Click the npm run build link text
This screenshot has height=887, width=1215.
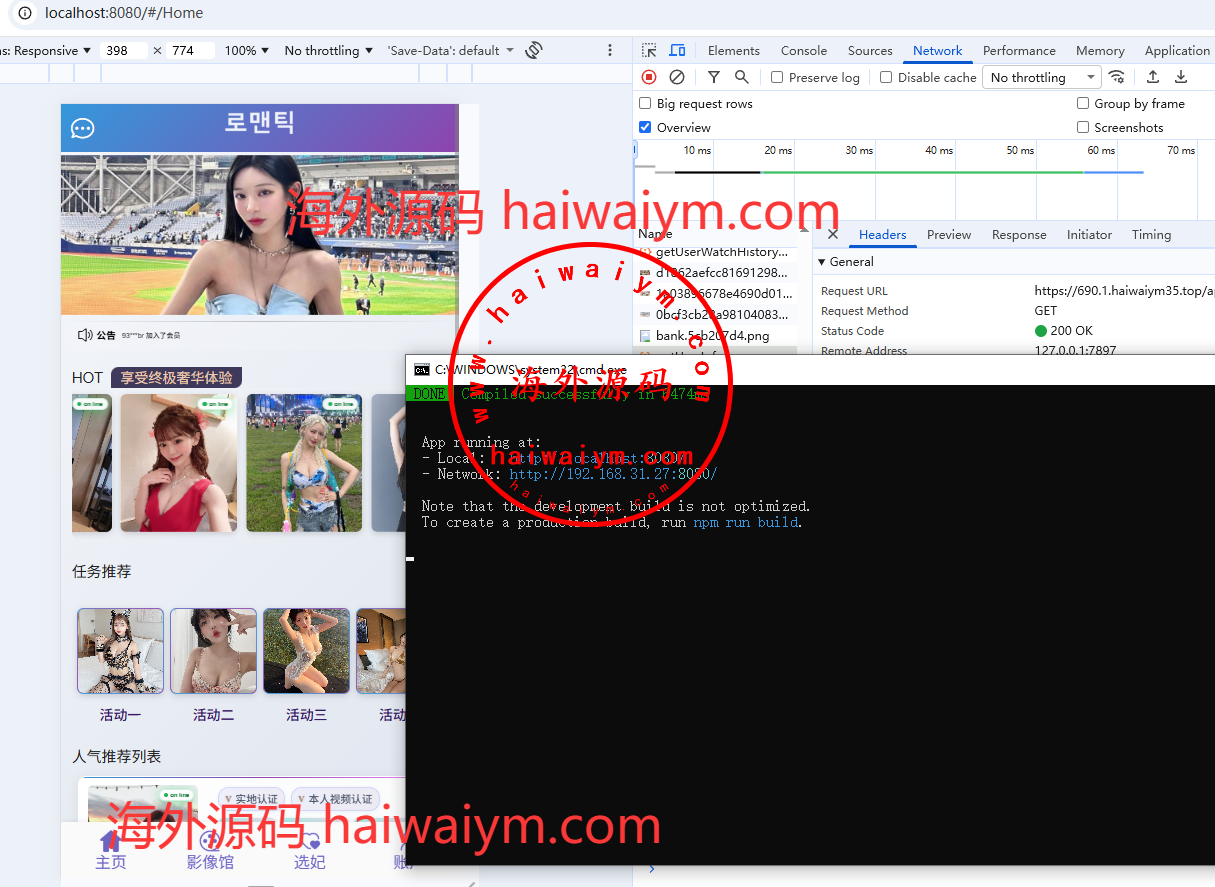click(747, 522)
